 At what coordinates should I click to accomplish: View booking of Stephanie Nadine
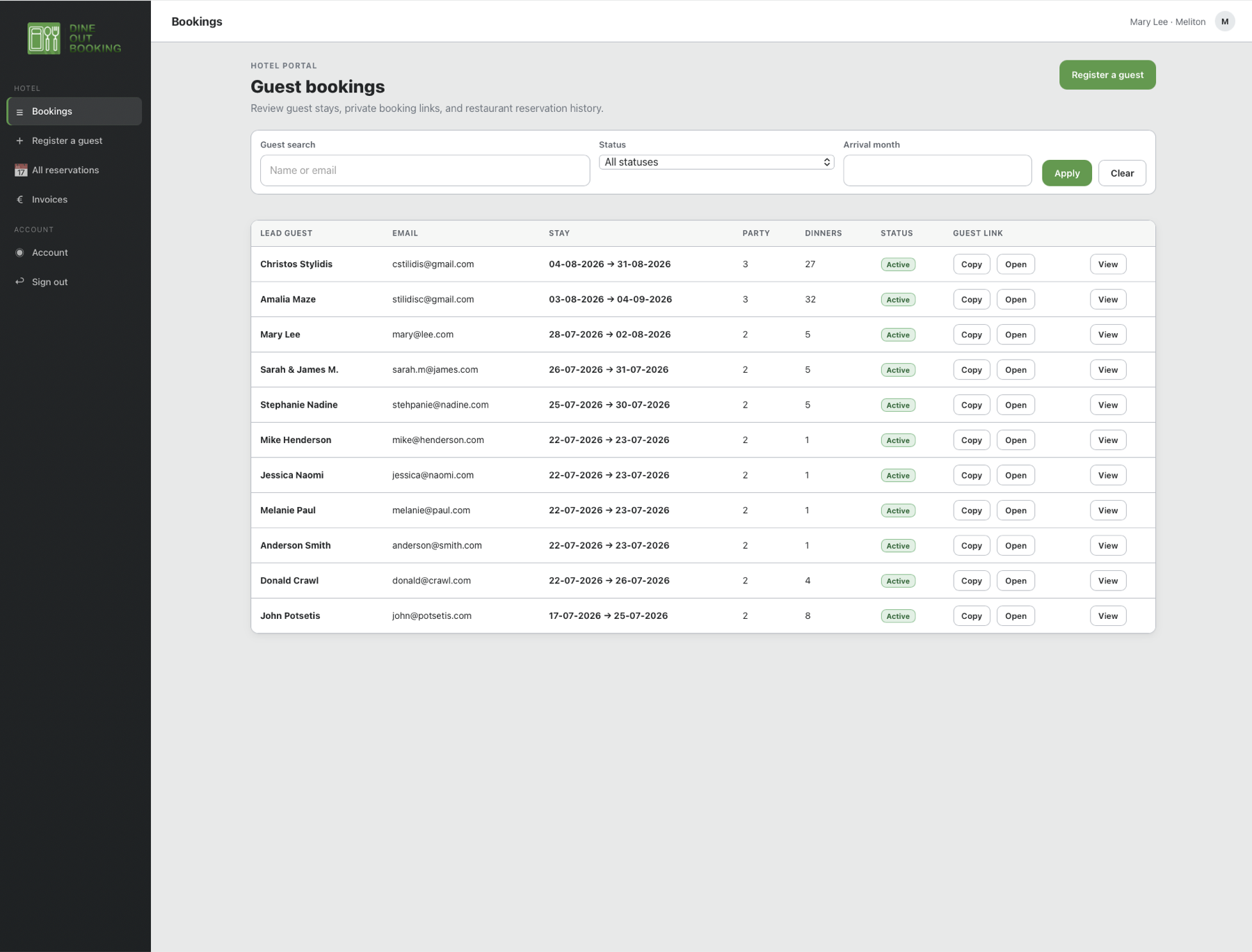coord(1107,405)
